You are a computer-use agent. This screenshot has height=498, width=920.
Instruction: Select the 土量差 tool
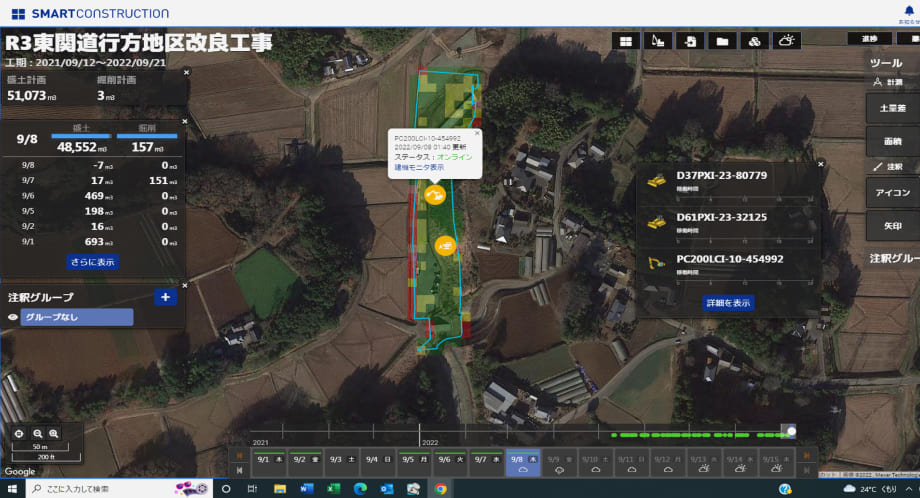pos(892,108)
